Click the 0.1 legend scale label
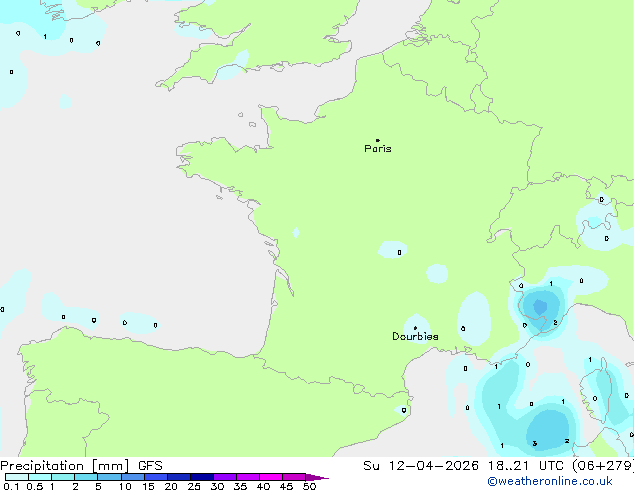 point(11,486)
